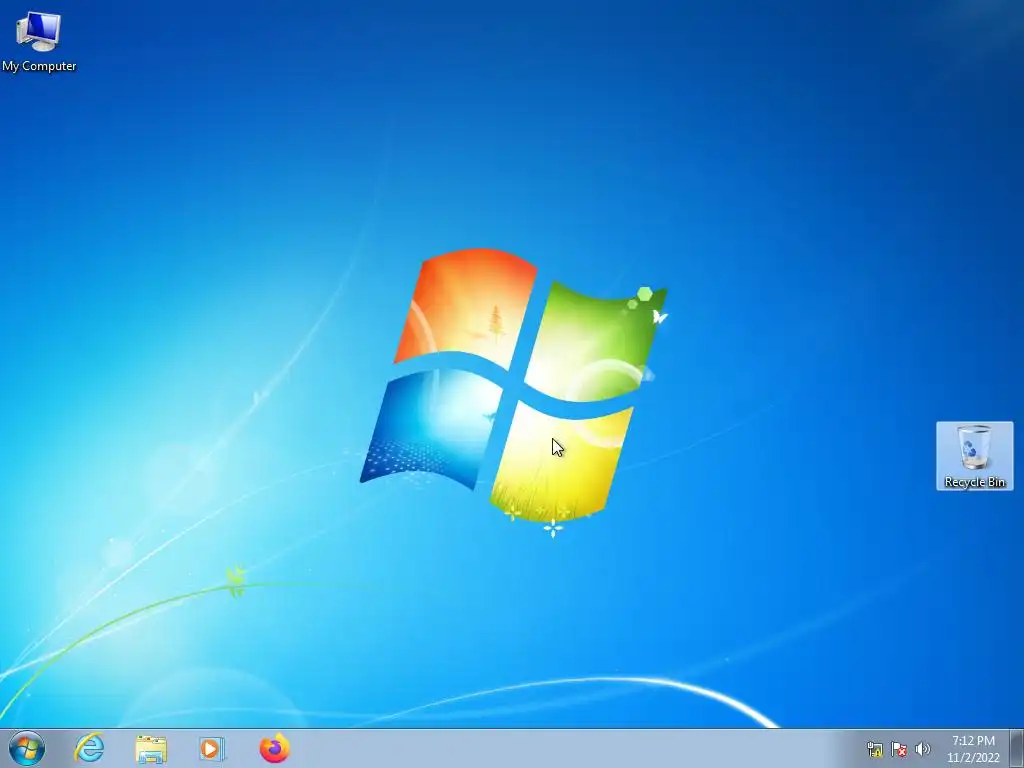Viewport: 1024px width, 768px height.
Task: Click the 11/2/2022 date in tray
Action: pyautogui.click(x=973, y=758)
